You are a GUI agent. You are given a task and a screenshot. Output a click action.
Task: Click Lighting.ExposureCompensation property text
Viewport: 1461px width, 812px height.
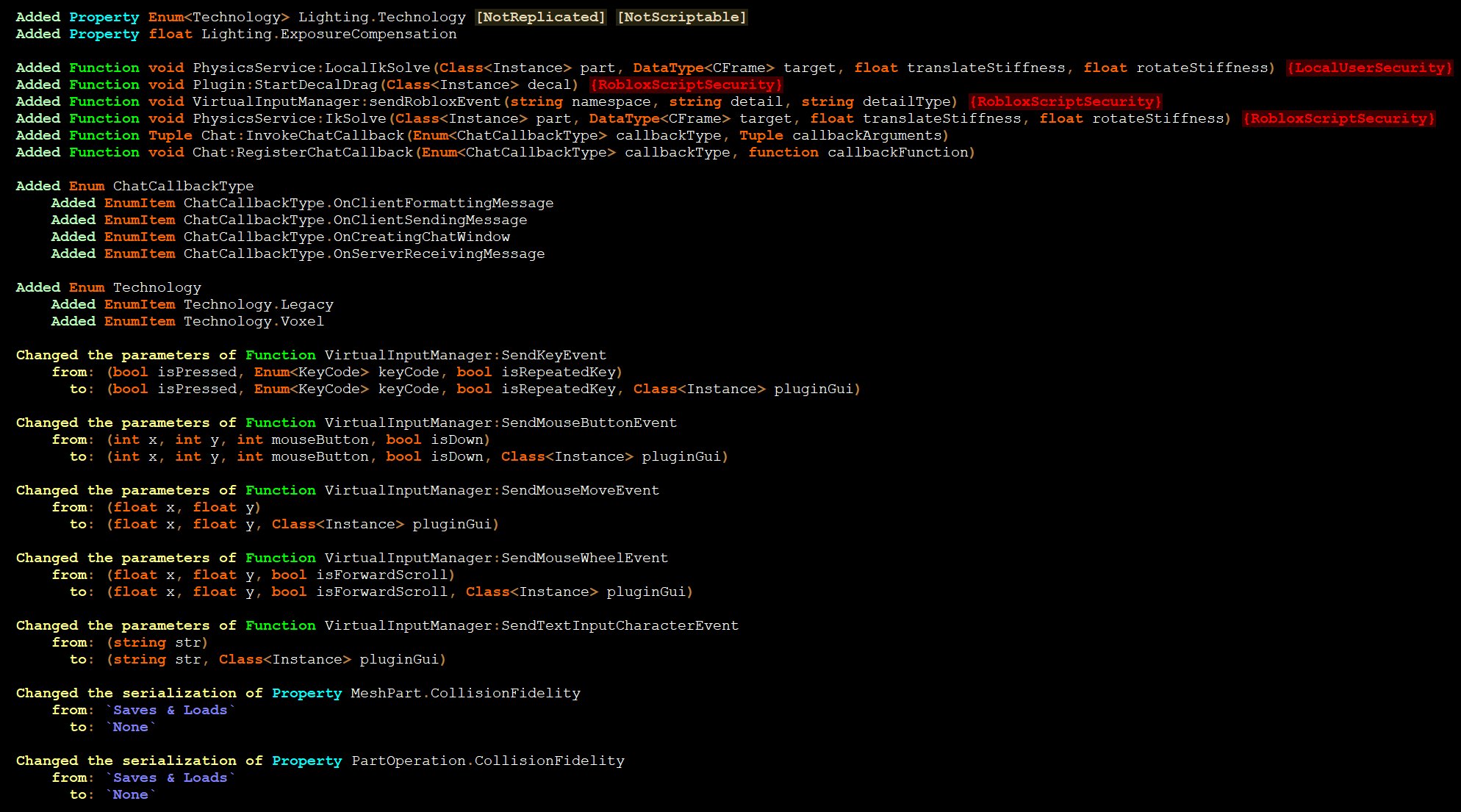coord(329,34)
